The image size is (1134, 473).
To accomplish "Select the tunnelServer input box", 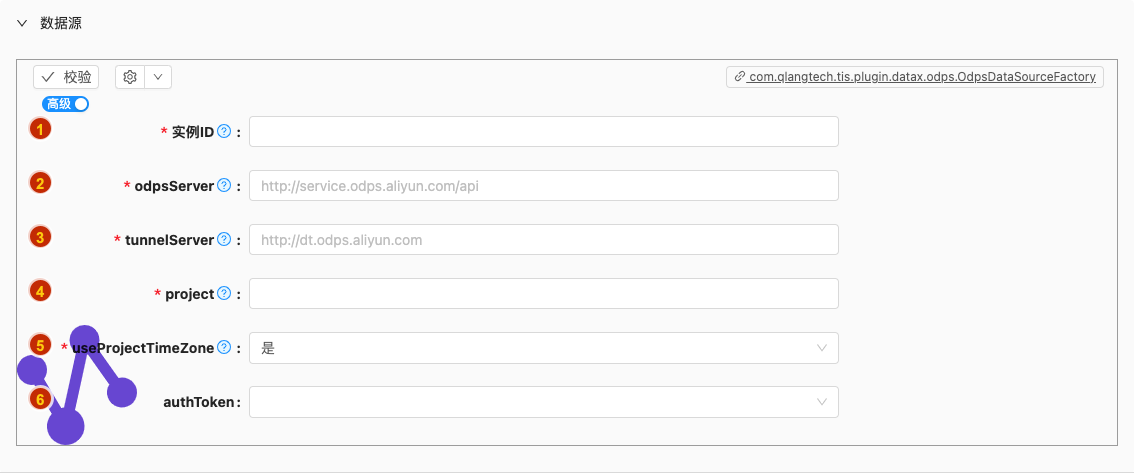I will [544, 239].
